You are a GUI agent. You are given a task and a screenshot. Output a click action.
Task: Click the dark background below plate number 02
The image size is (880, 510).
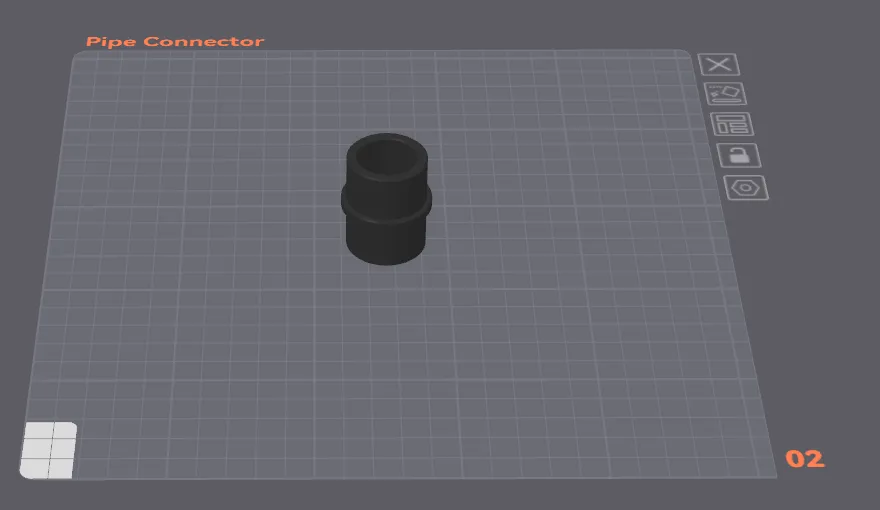810,493
